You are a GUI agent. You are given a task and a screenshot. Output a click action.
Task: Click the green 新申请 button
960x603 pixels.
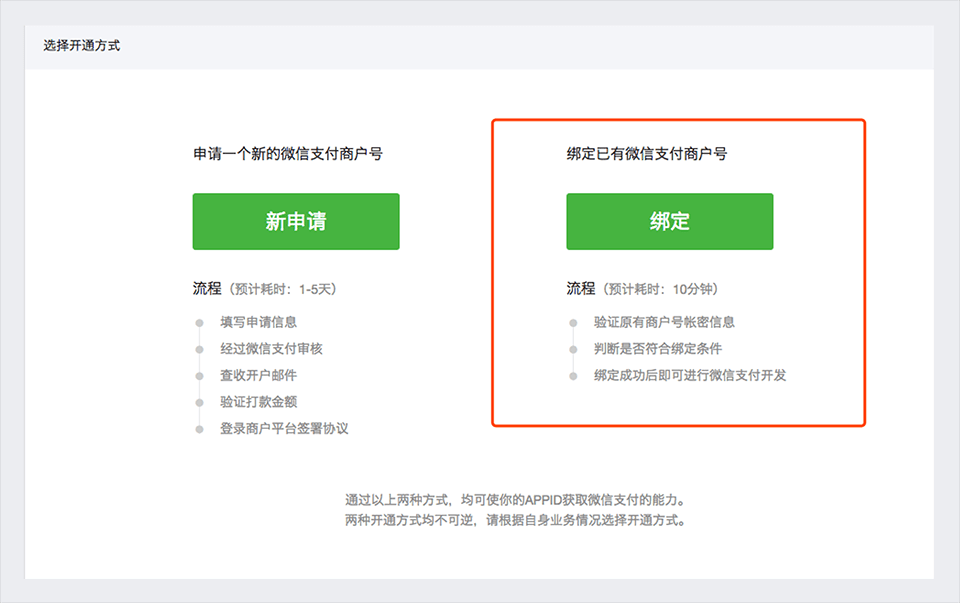(x=296, y=222)
